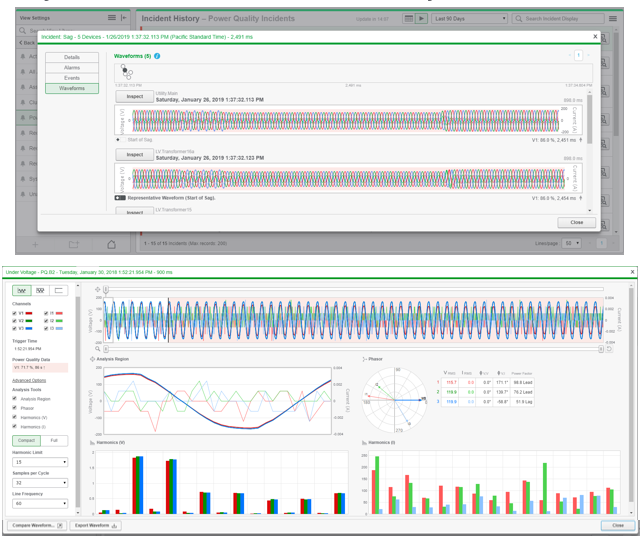Click the play auto-update icon
Viewport: 643px width, 543px height.
click(421, 18)
